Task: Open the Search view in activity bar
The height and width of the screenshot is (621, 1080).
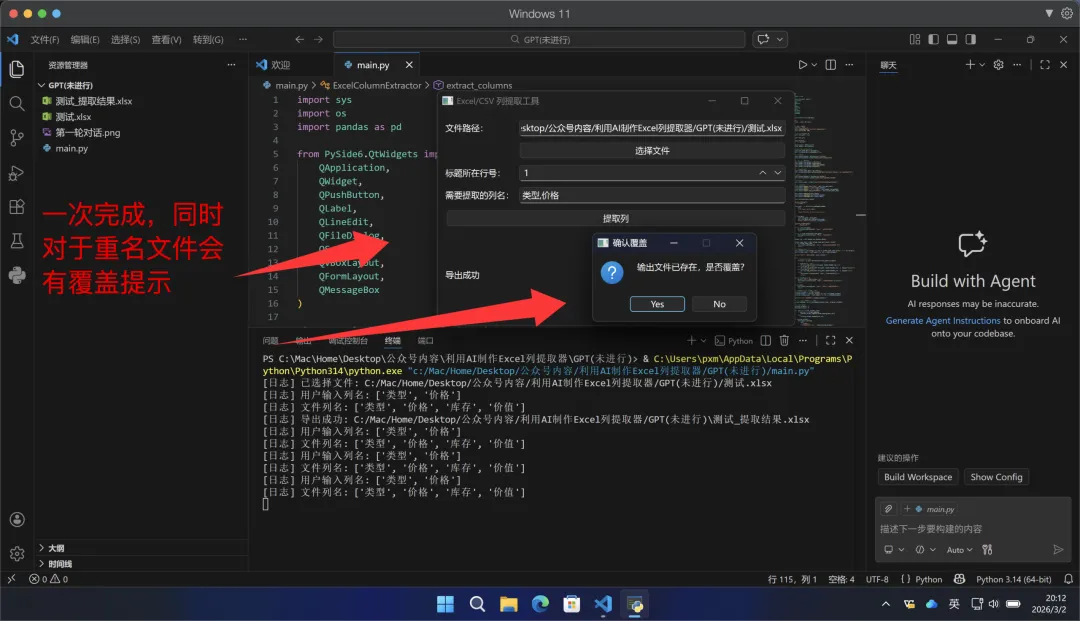Action: 17,103
